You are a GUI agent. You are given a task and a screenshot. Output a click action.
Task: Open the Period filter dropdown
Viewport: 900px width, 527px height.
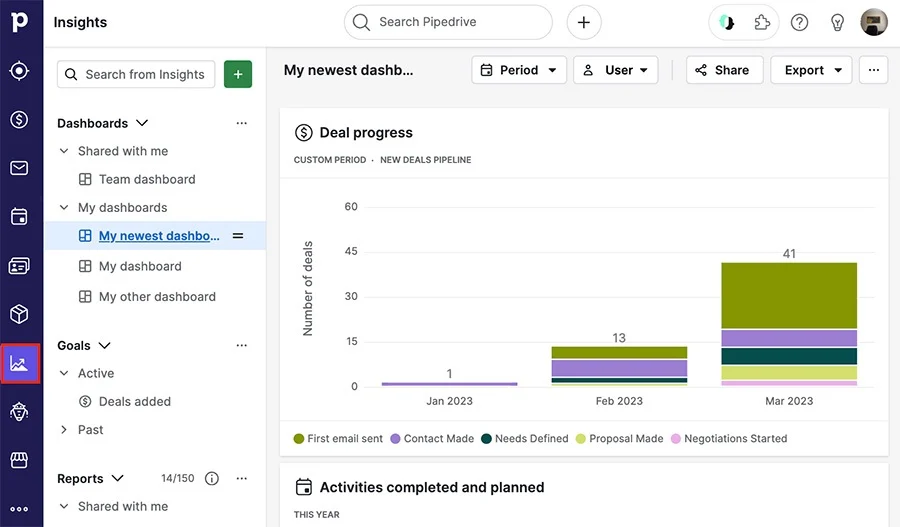pyautogui.click(x=519, y=70)
